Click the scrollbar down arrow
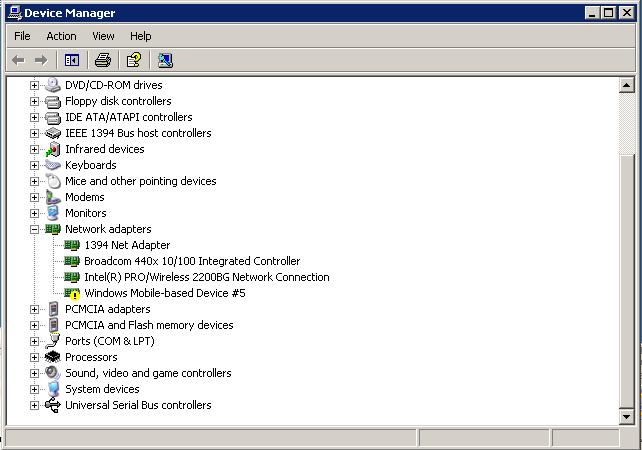Screen dimensions: 642x450 point(626,417)
